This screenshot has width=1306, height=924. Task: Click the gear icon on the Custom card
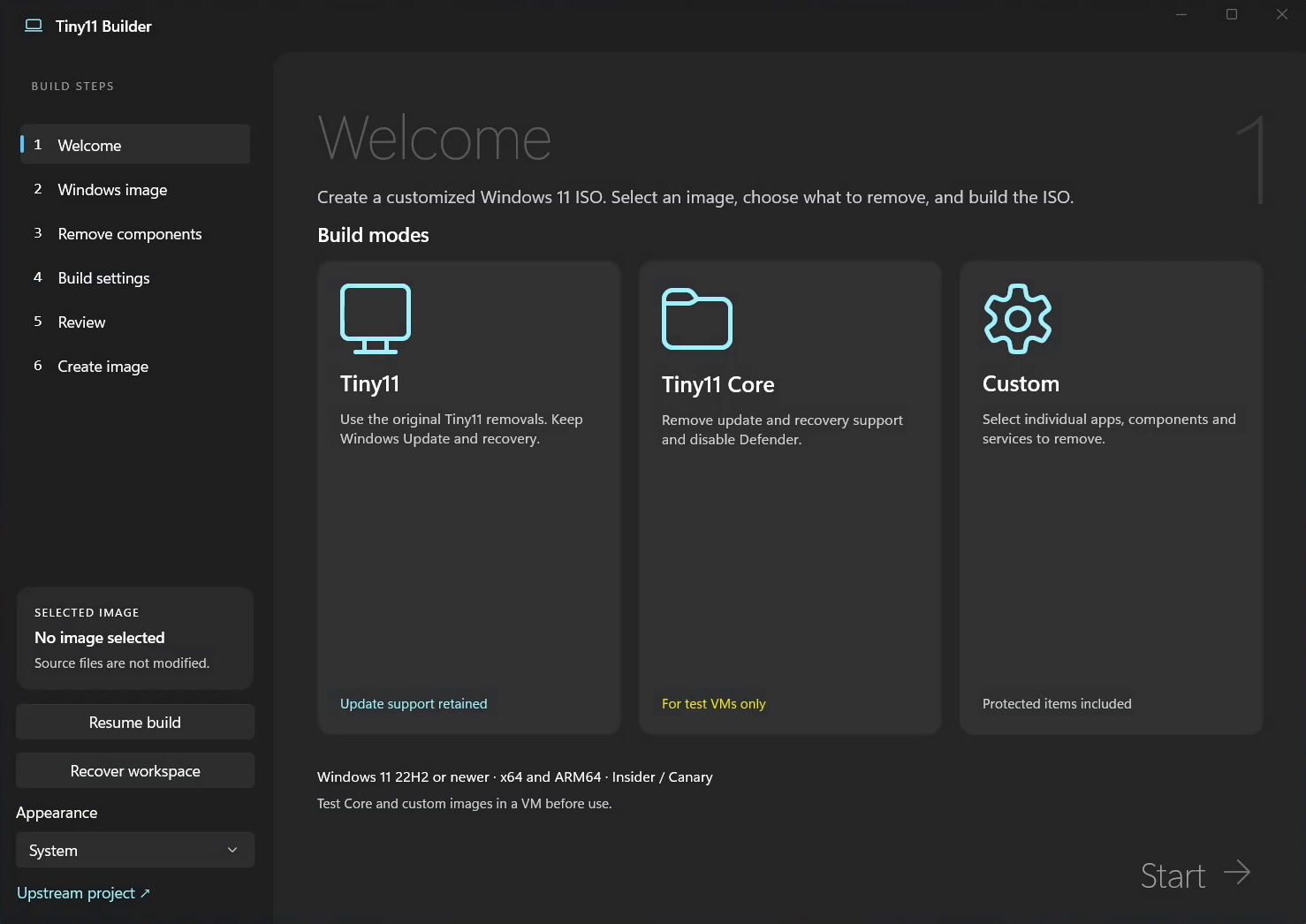(x=1018, y=319)
